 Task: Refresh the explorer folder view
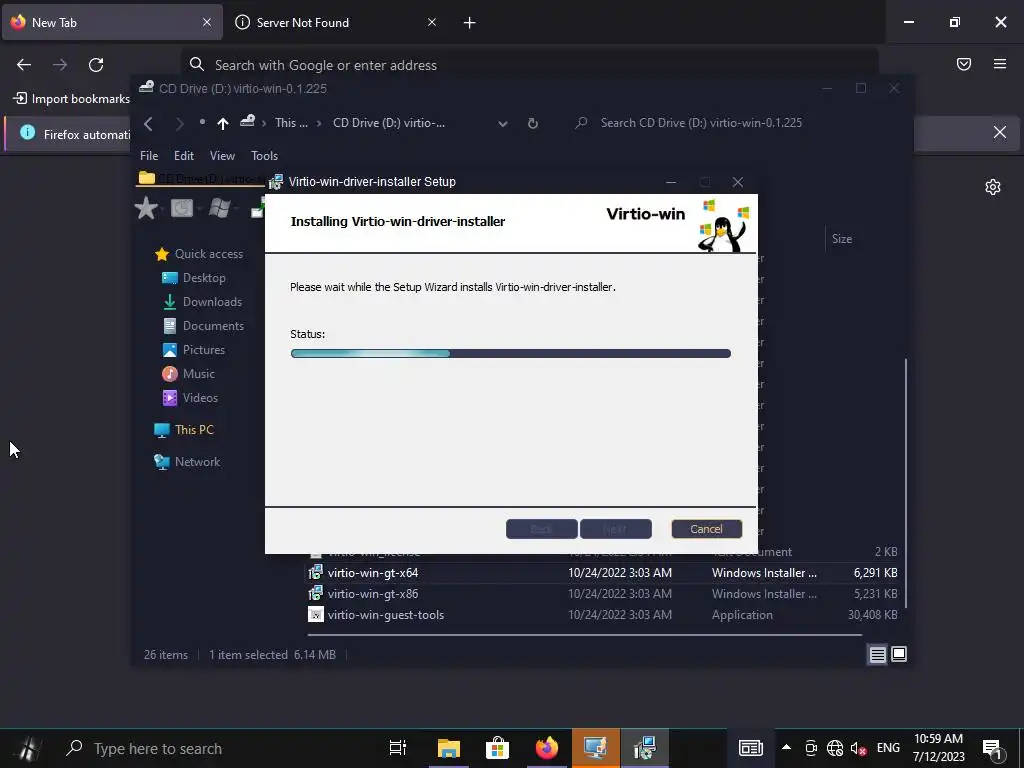click(533, 123)
